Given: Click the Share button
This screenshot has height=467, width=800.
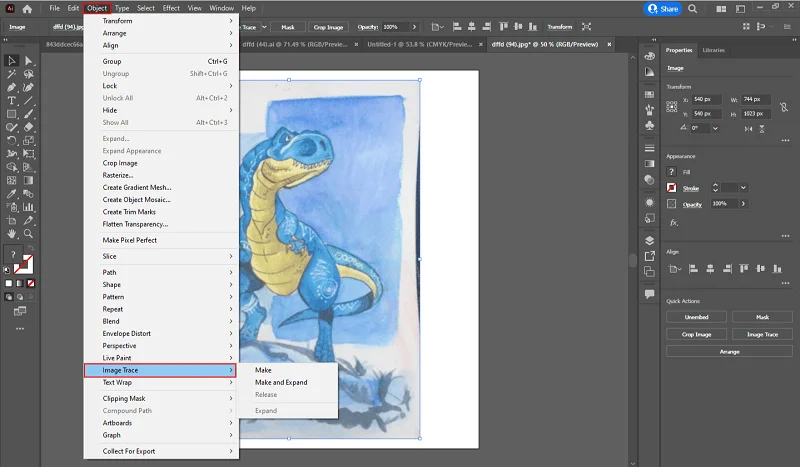Looking at the screenshot, I should (663, 9).
